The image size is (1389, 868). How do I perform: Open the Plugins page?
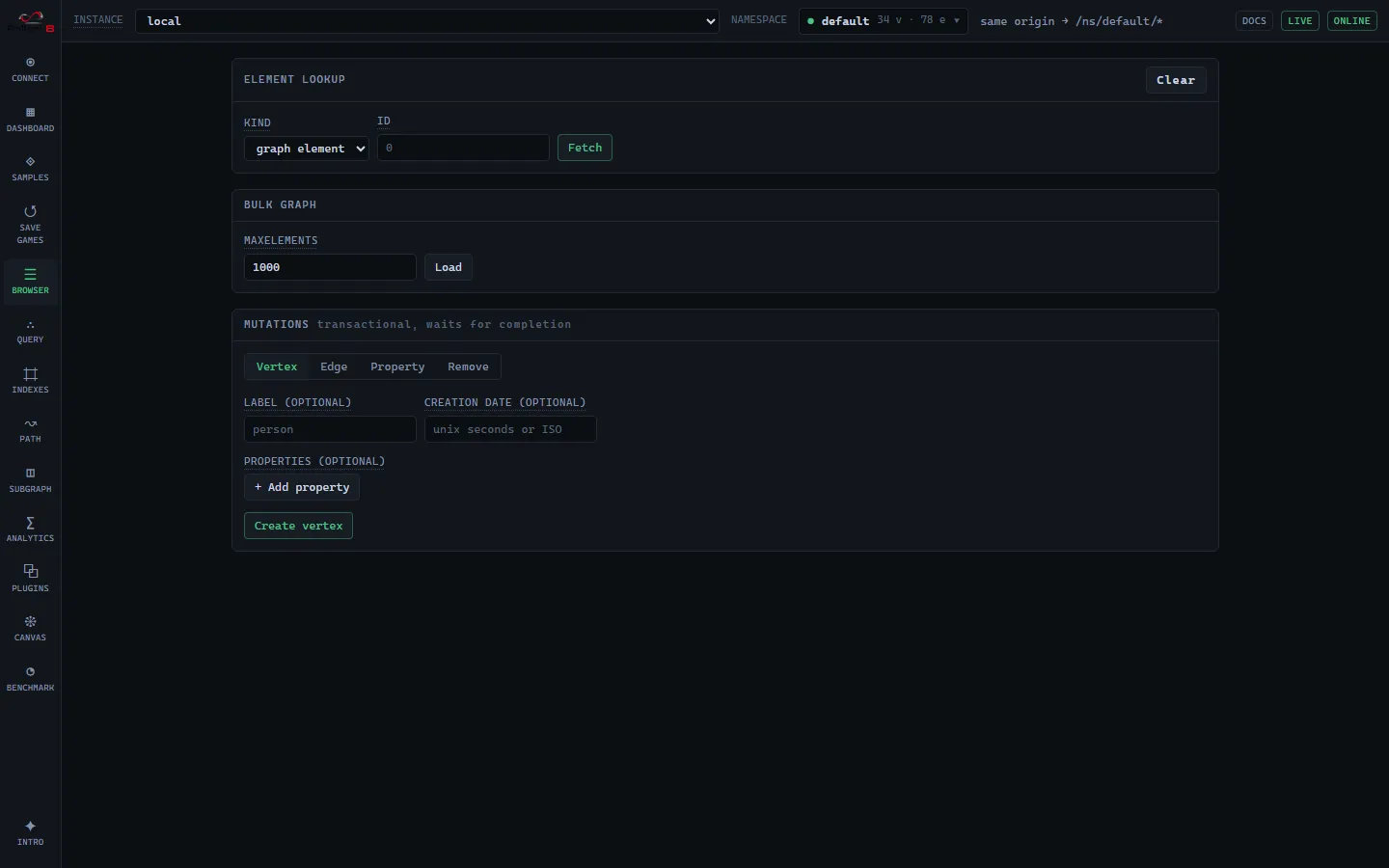coord(30,580)
